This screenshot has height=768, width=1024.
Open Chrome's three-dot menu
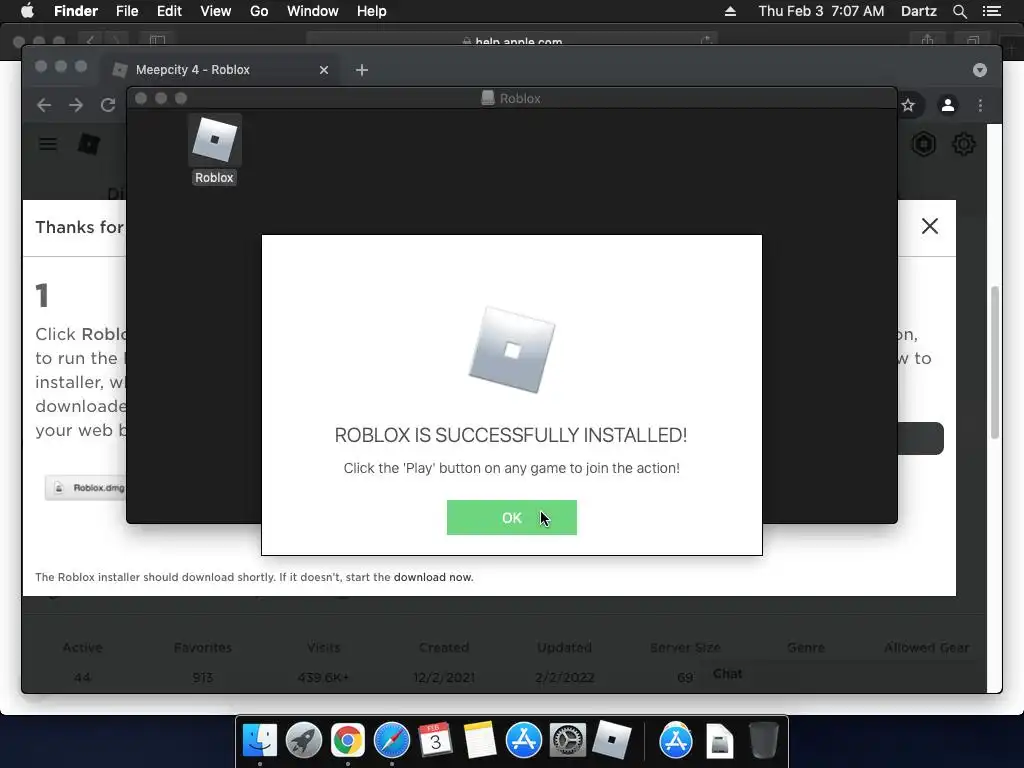pyautogui.click(x=980, y=105)
